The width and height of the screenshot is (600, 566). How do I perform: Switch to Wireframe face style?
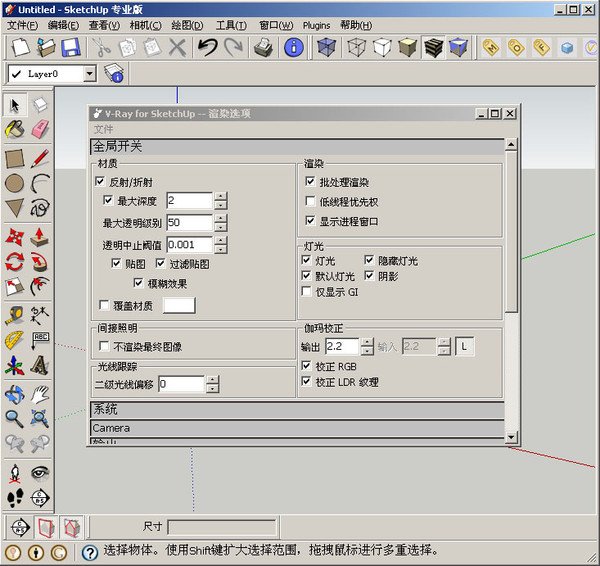click(x=357, y=48)
